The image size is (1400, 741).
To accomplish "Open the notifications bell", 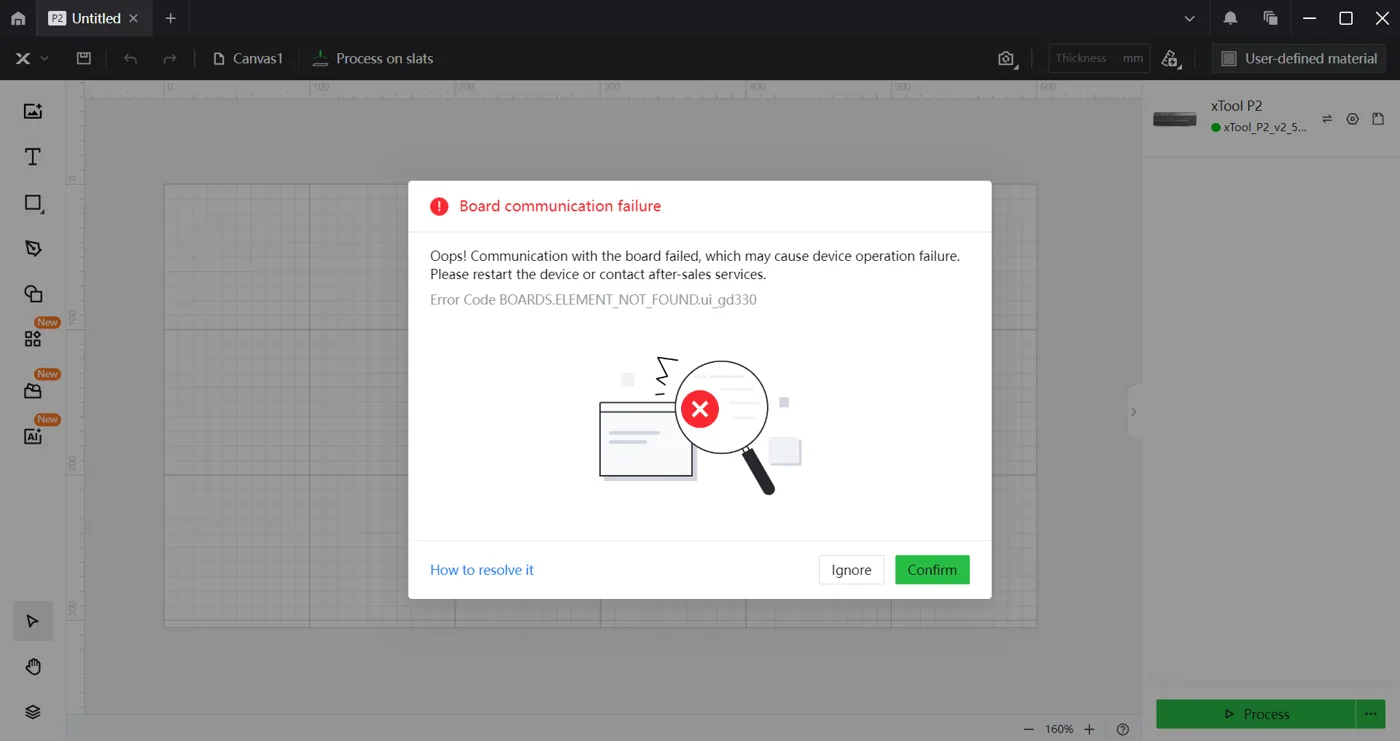I will pyautogui.click(x=1230, y=18).
